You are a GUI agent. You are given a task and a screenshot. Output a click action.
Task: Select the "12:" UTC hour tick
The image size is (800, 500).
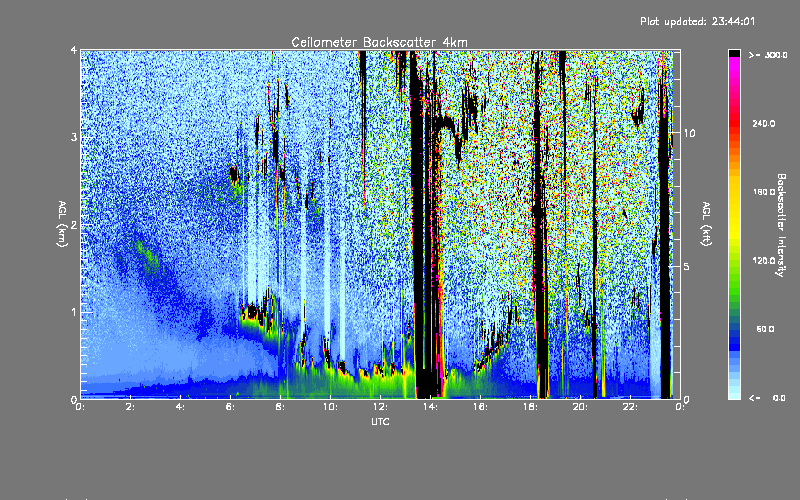(x=380, y=407)
